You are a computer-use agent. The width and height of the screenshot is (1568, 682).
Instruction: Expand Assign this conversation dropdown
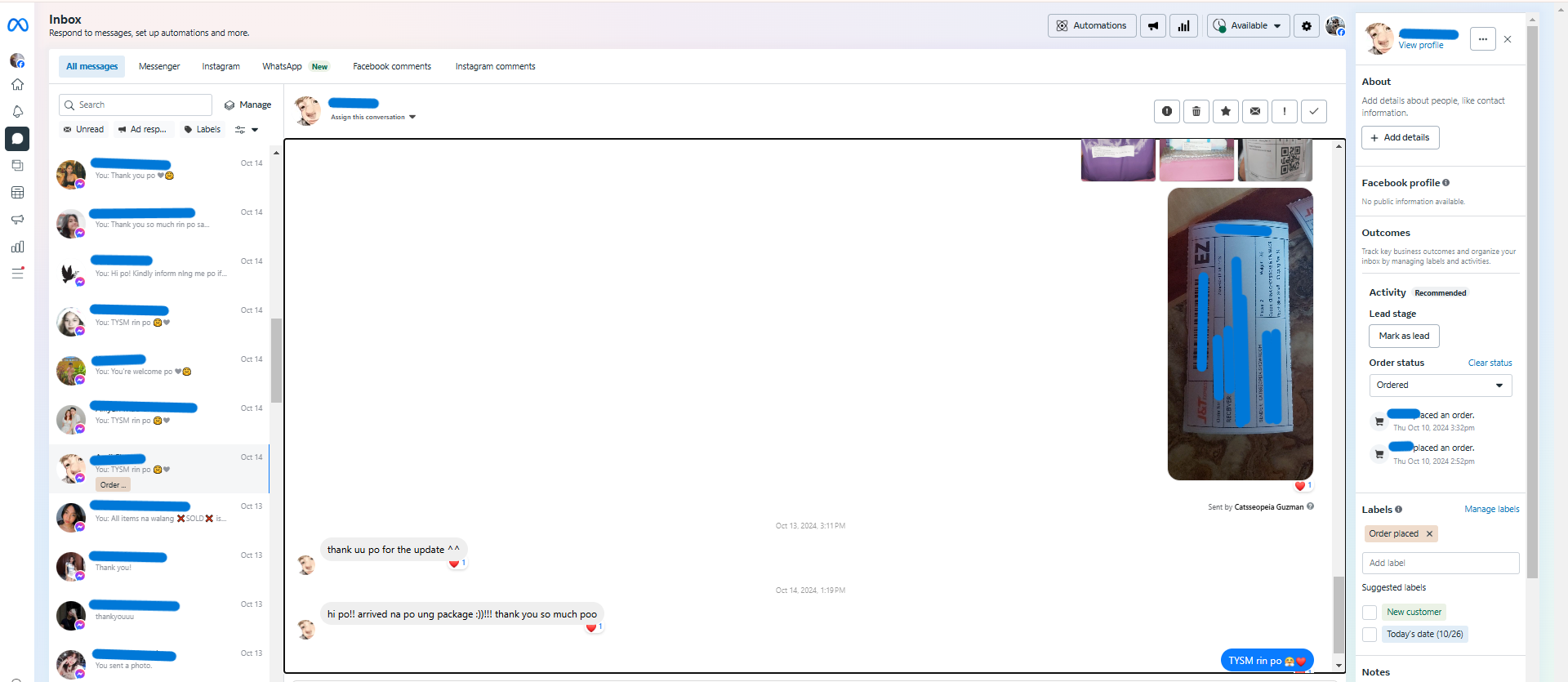[373, 118]
